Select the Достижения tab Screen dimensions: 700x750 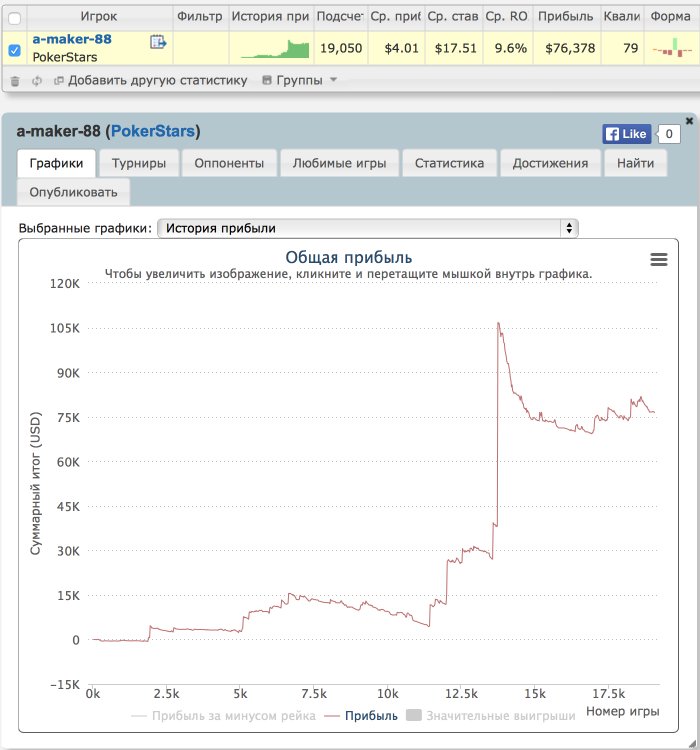[x=550, y=163]
